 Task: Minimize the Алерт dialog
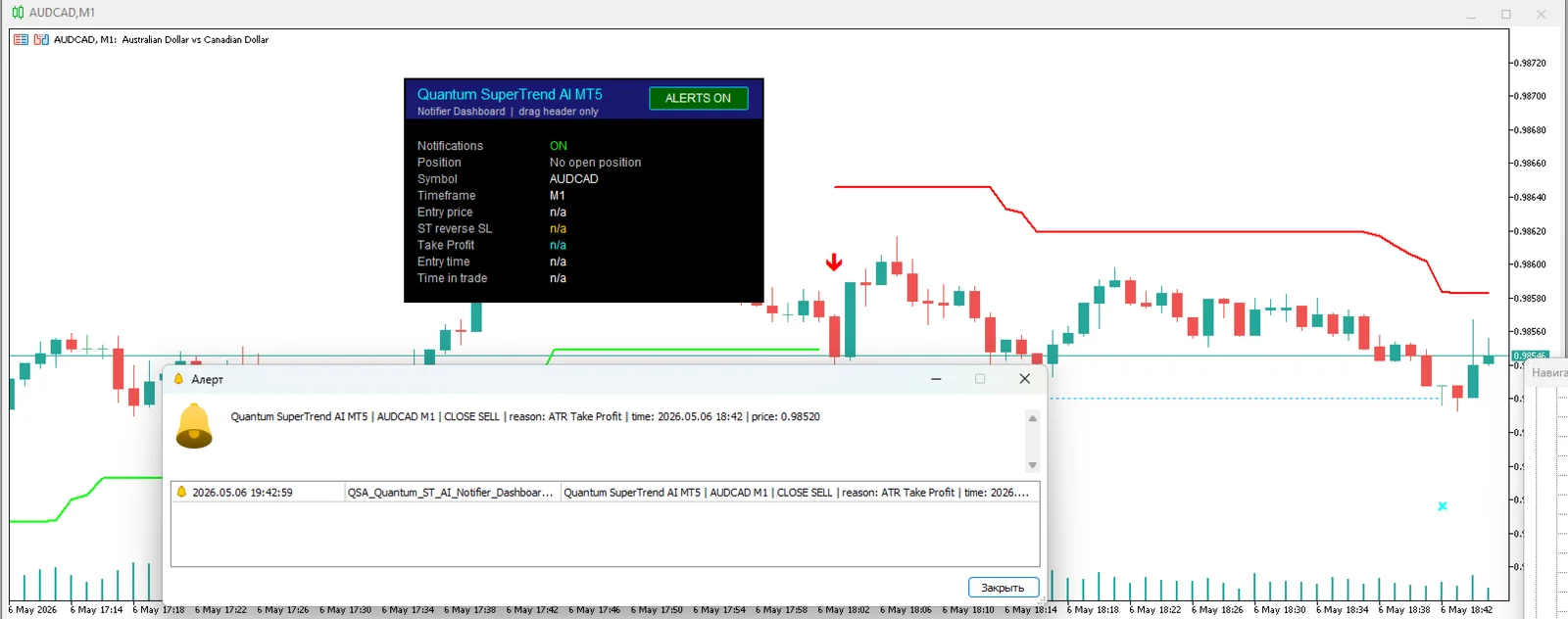coord(936,379)
